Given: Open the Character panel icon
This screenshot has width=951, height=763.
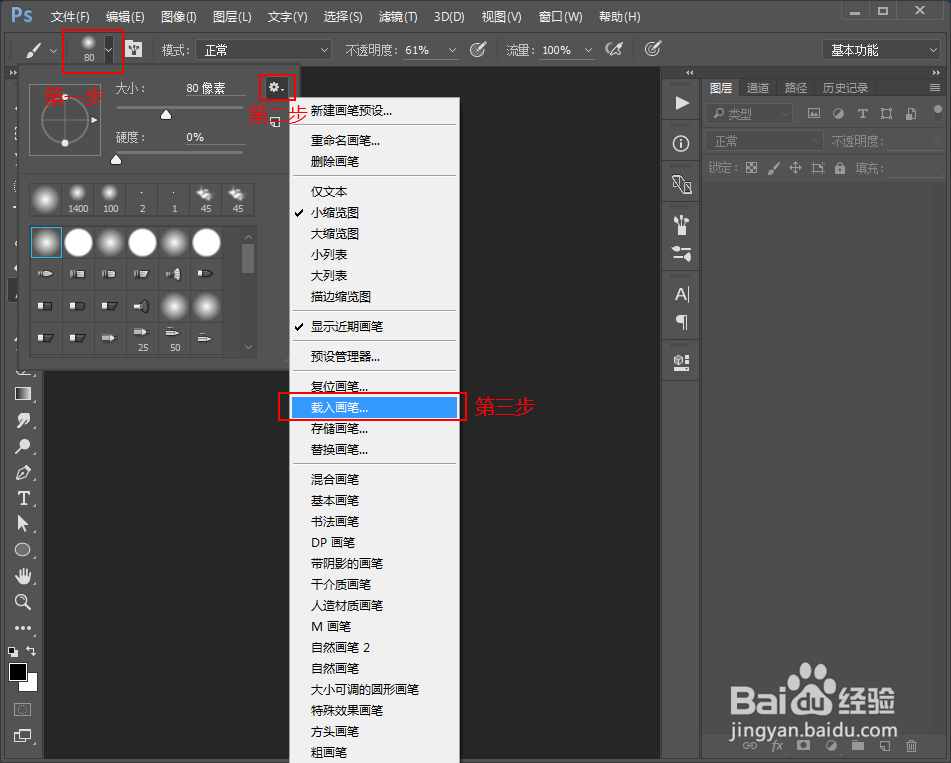Looking at the screenshot, I should (682, 295).
